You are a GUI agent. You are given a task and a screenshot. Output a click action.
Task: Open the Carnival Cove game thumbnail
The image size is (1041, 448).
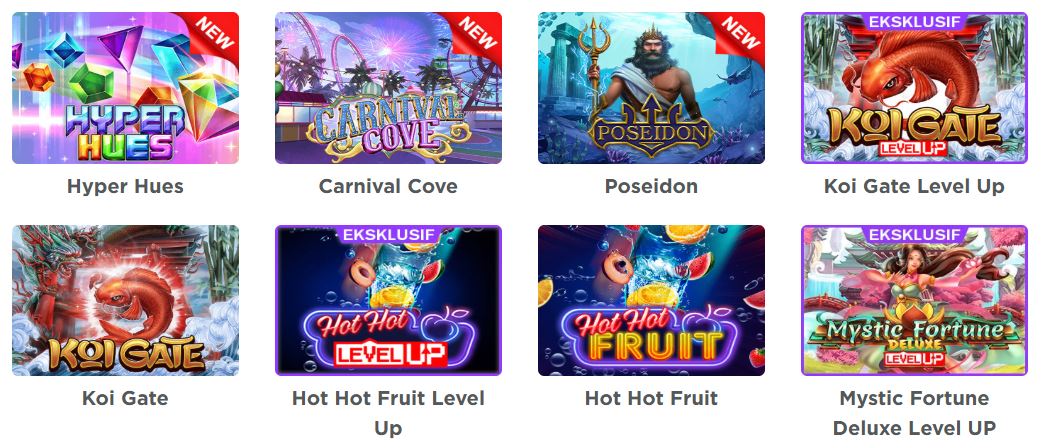point(388,88)
